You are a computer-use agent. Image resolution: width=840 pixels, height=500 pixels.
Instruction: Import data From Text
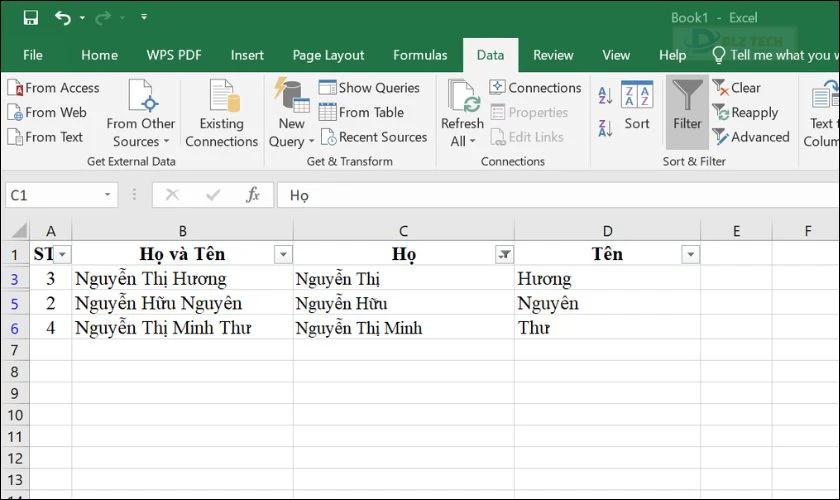[x=46, y=137]
